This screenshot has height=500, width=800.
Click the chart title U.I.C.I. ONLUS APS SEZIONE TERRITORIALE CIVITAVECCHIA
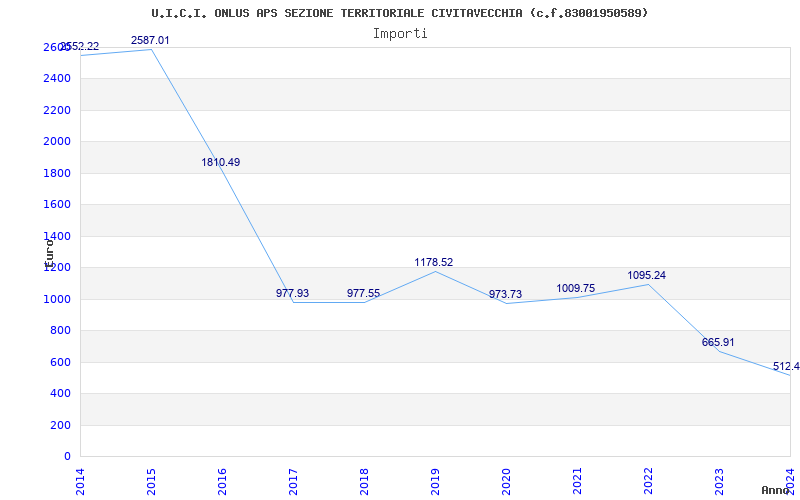(399, 13)
